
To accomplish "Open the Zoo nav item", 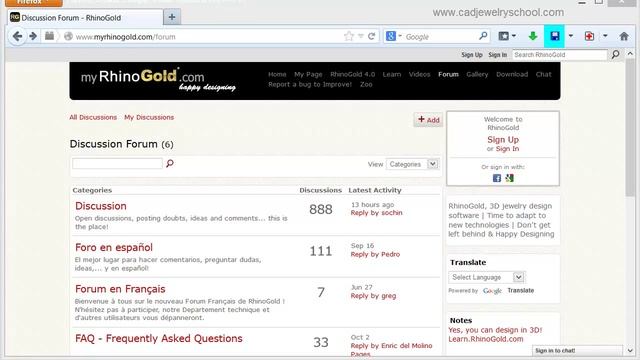I will (366, 84).
